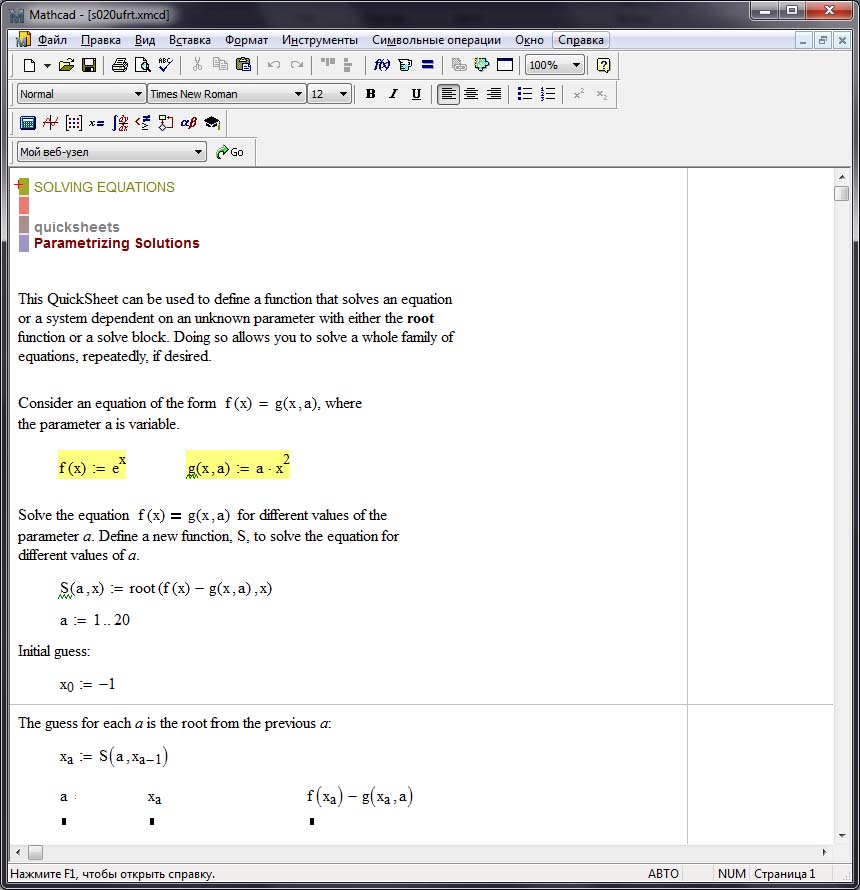
Task: Paste from clipboard with the paste icon
Action: (x=243, y=65)
